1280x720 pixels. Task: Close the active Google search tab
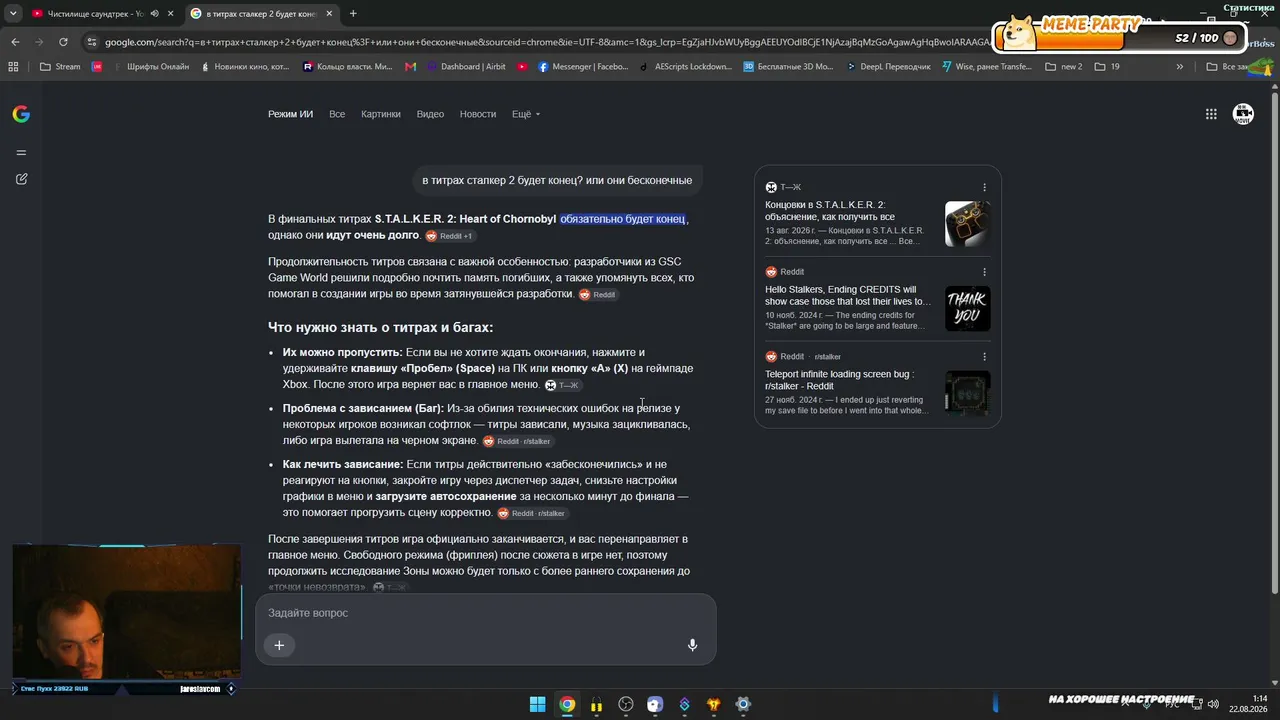coord(329,14)
